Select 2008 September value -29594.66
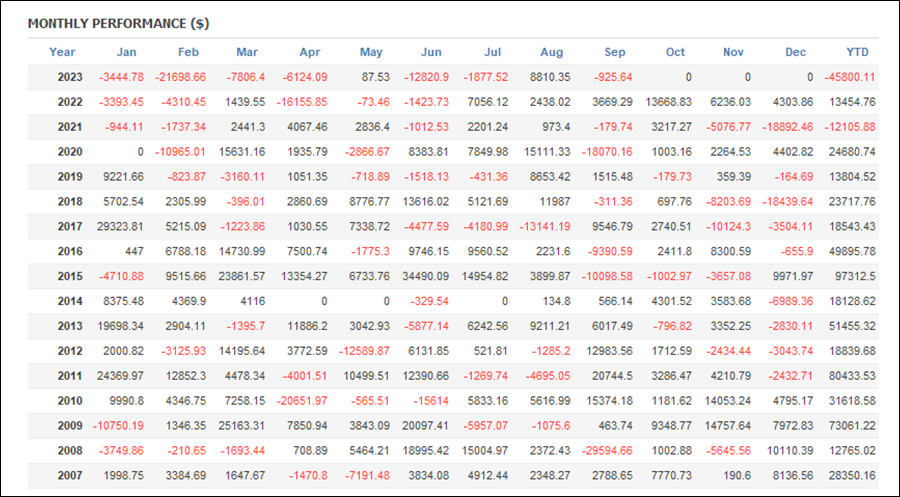Screen dimensions: 900x497 (x=607, y=451)
